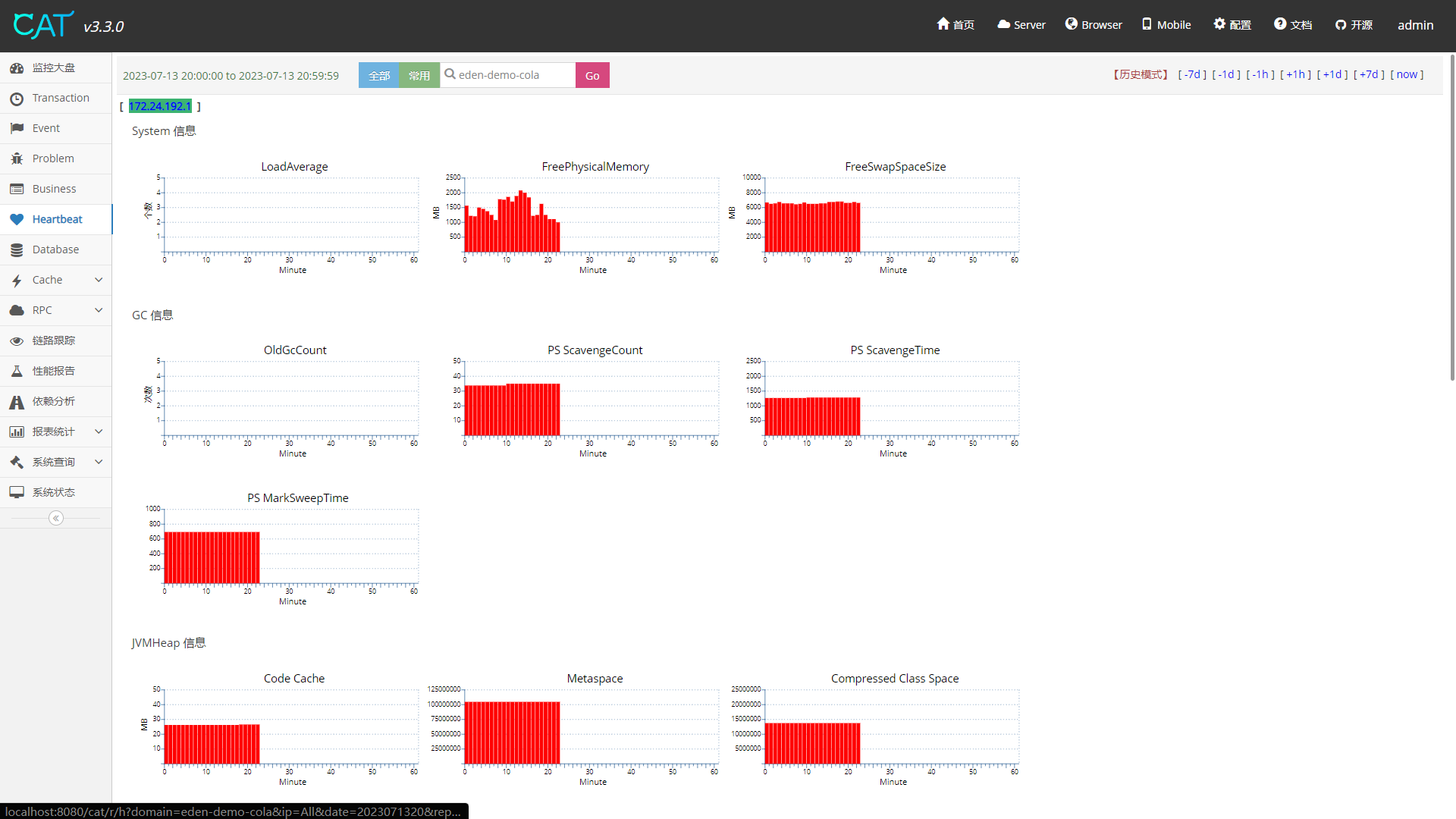Toggle the 常用 domain filter

point(419,76)
